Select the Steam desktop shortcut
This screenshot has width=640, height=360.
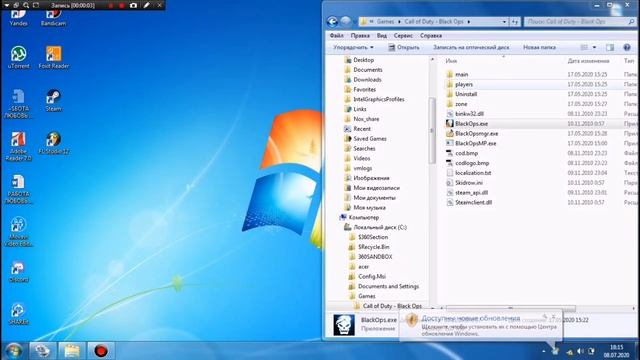[x=53, y=100]
